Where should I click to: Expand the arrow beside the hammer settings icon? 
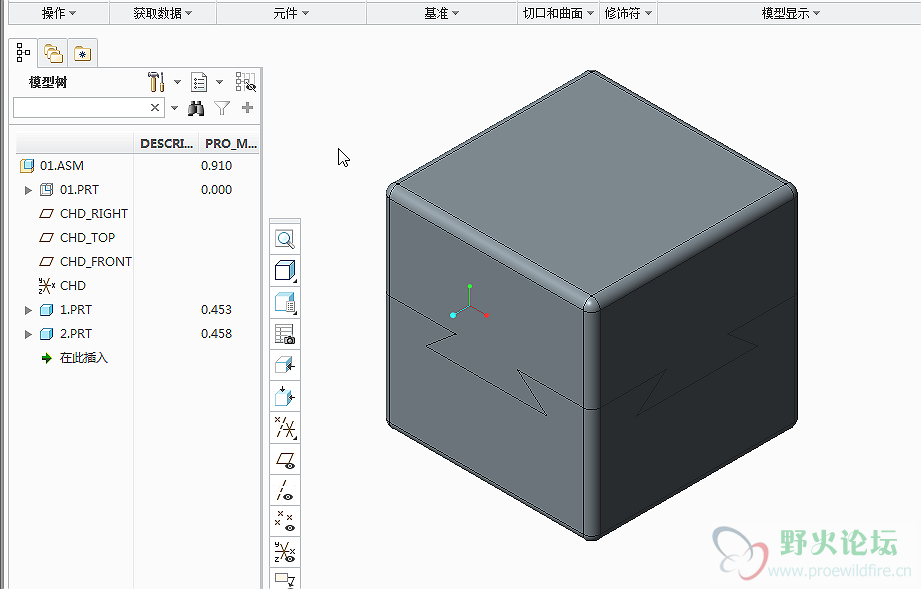click(177, 82)
